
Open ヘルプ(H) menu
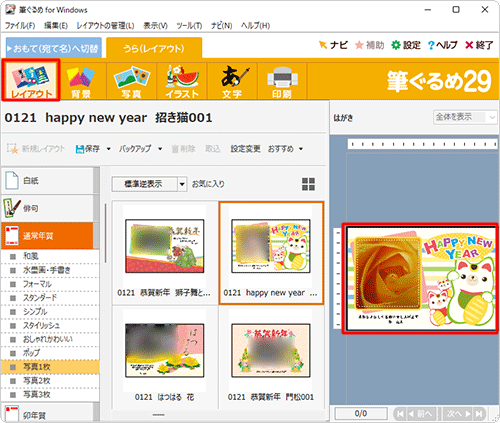255,25
